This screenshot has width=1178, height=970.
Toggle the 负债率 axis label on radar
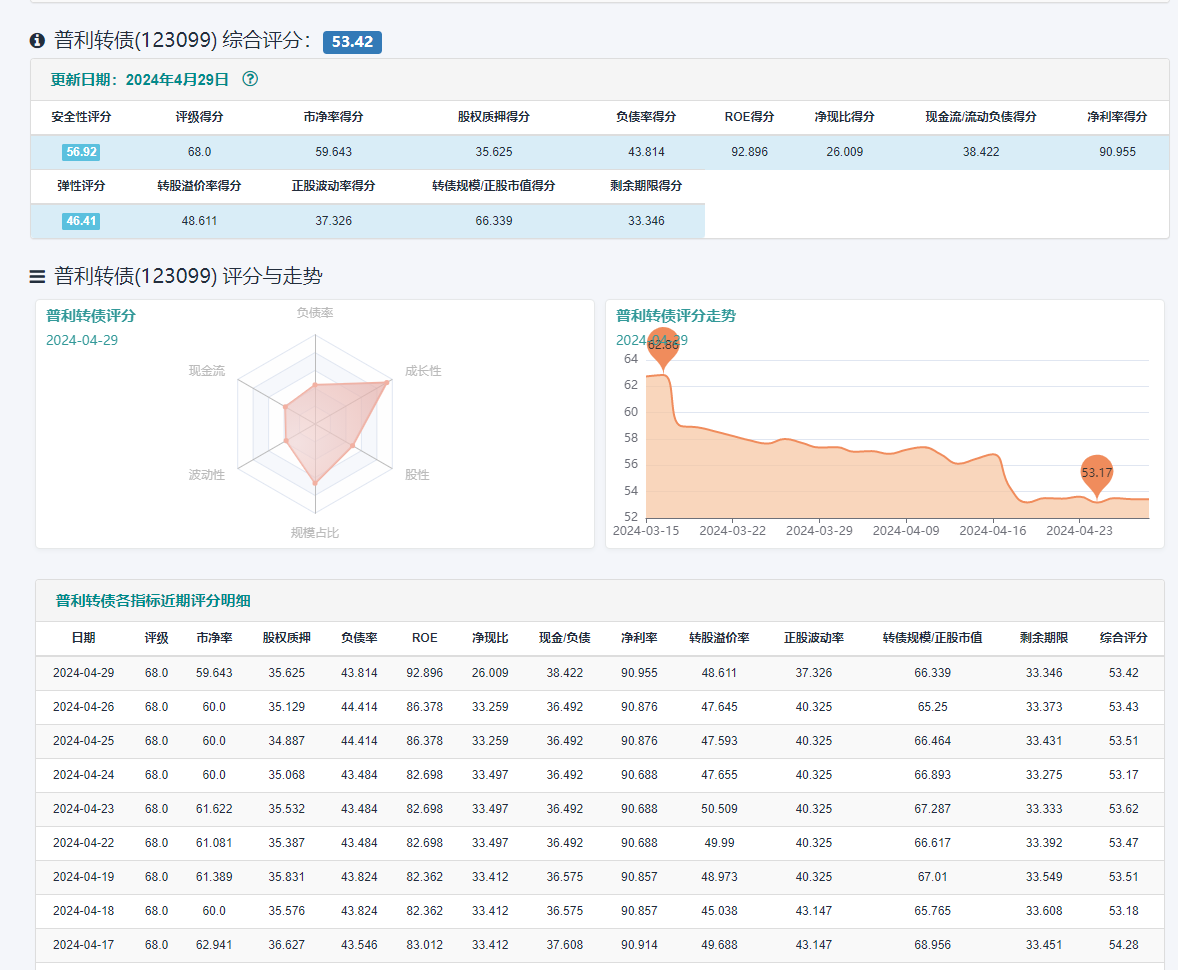315,313
